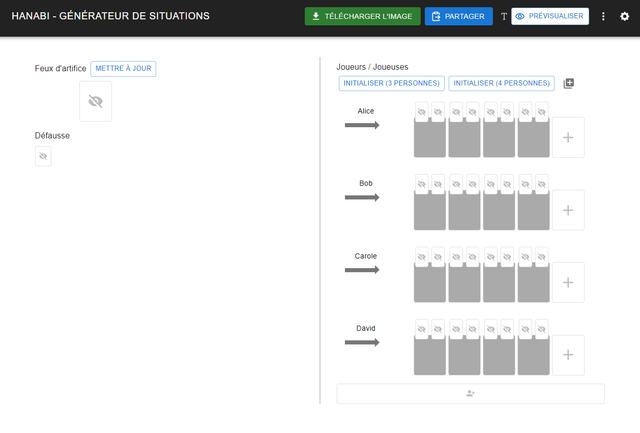Click the Défausse label

(x=52, y=135)
